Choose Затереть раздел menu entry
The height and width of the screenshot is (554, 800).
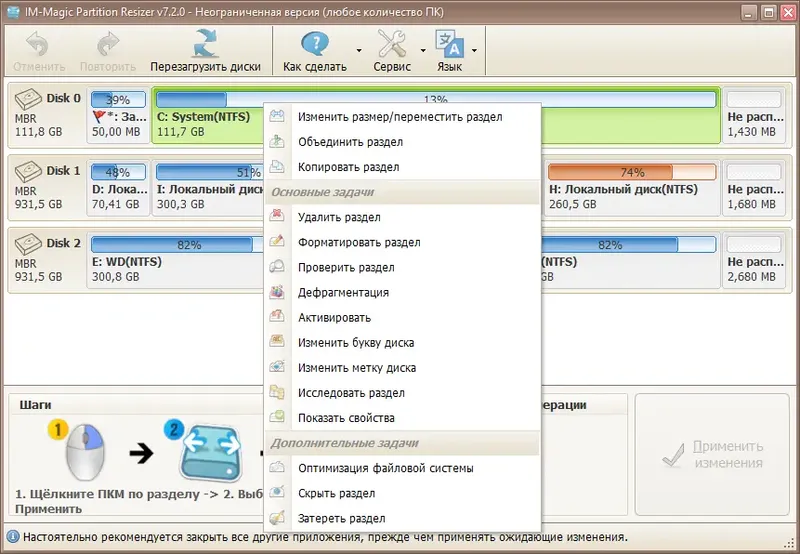click(402, 518)
